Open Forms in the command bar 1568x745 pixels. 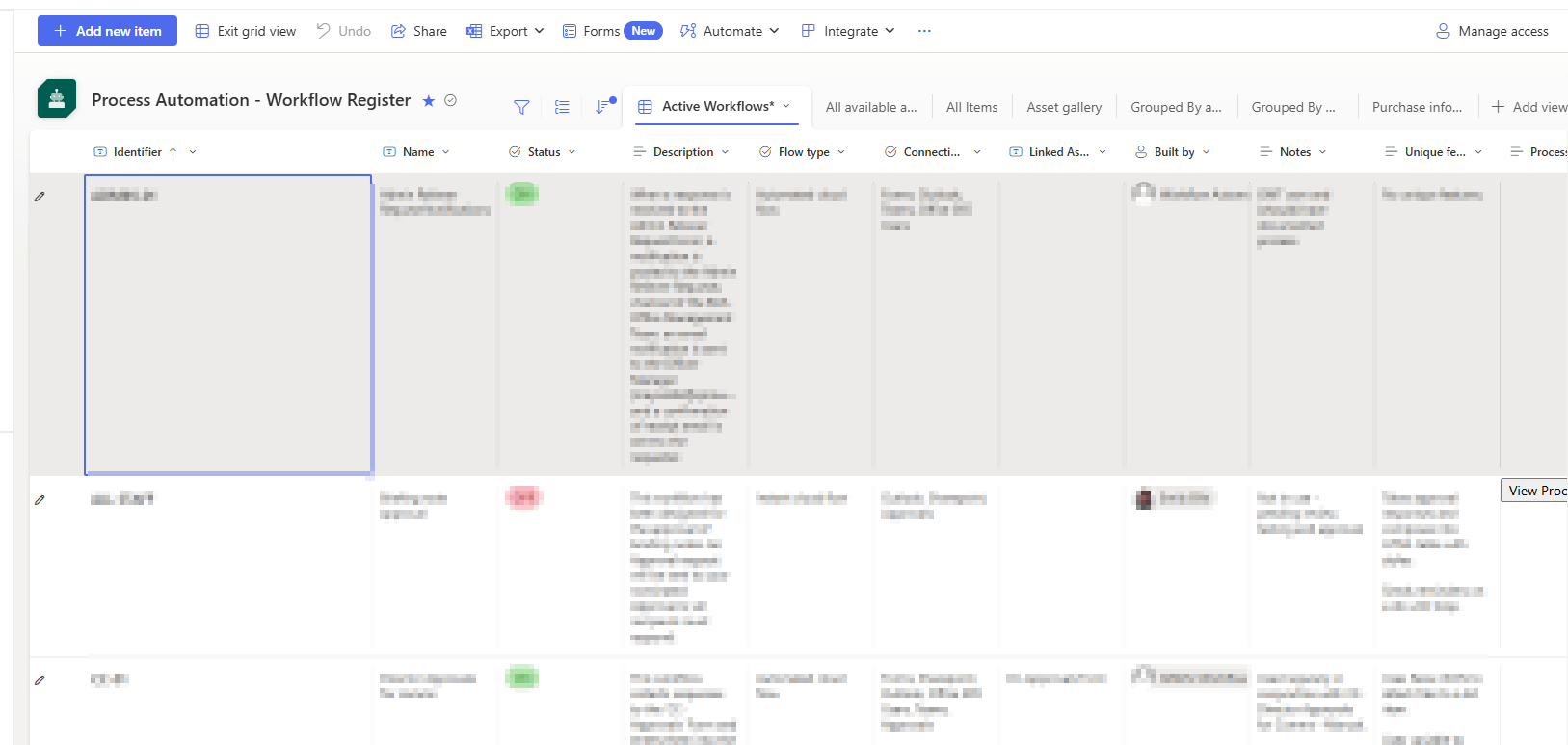(612, 31)
